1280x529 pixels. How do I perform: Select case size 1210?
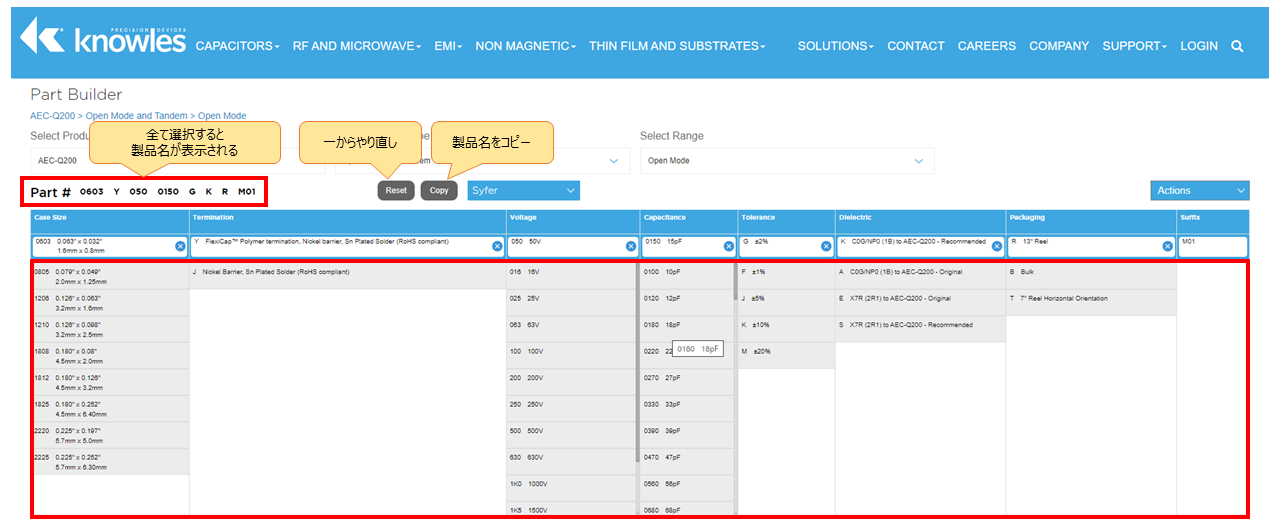coord(110,329)
